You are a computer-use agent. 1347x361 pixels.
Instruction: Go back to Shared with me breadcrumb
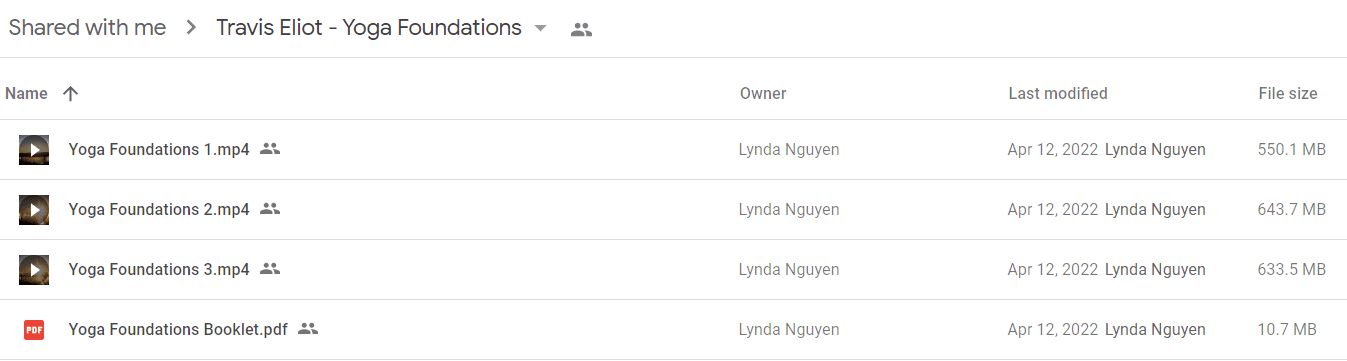click(x=87, y=28)
